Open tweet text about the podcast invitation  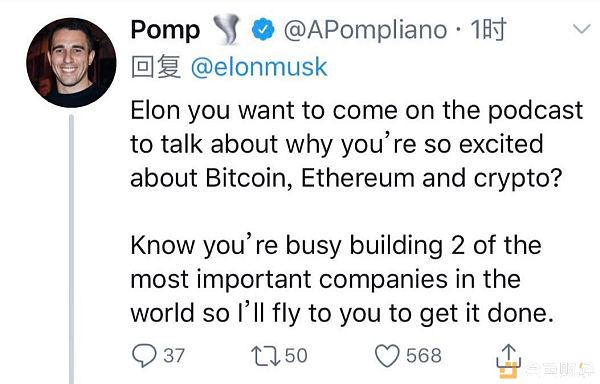pyautogui.click(x=357, y=144)
